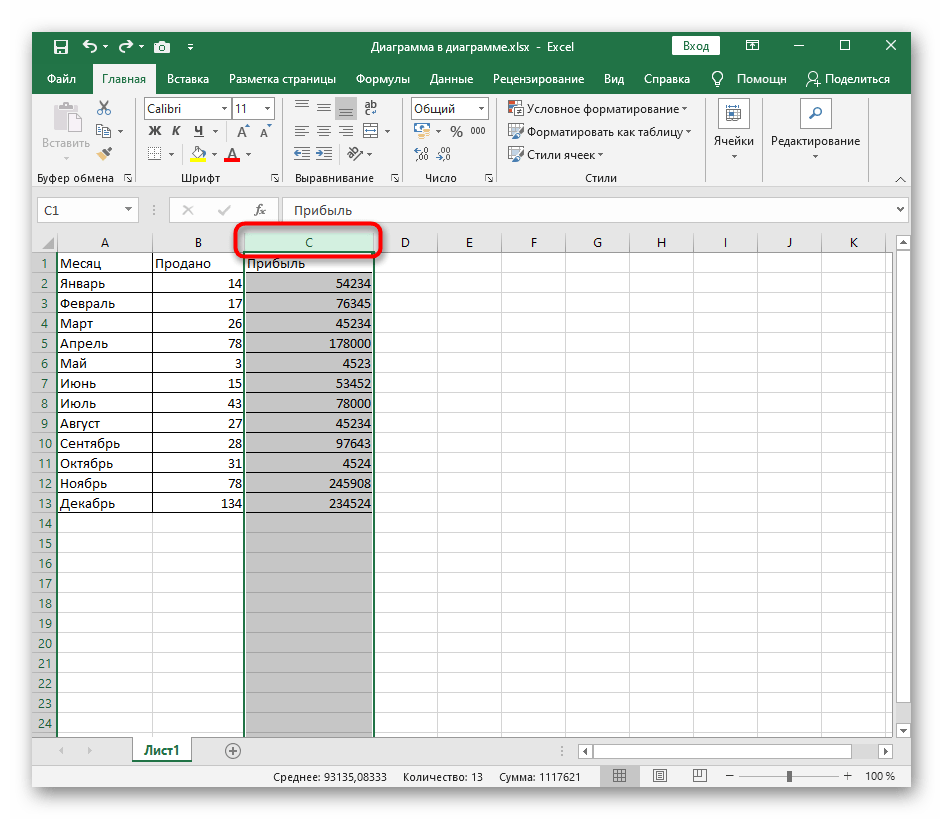Switch to the Вставка tab
Viewport: 943px width, 819px height.
pos(188,79)
